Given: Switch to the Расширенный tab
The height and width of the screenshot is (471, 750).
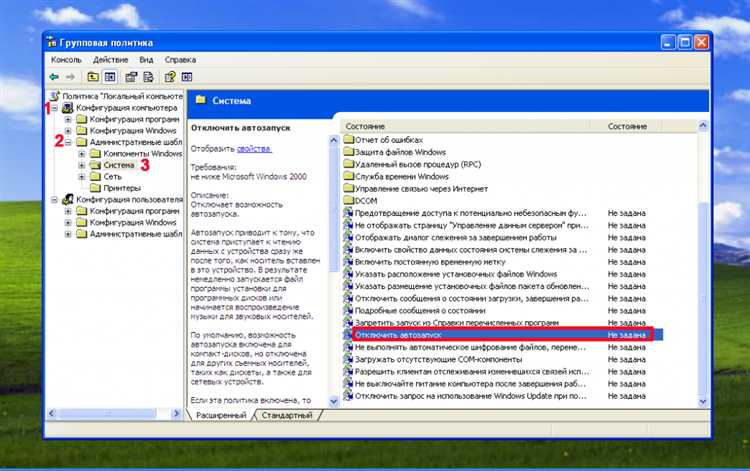Looking at the screenshot, I should coord(221,416).
